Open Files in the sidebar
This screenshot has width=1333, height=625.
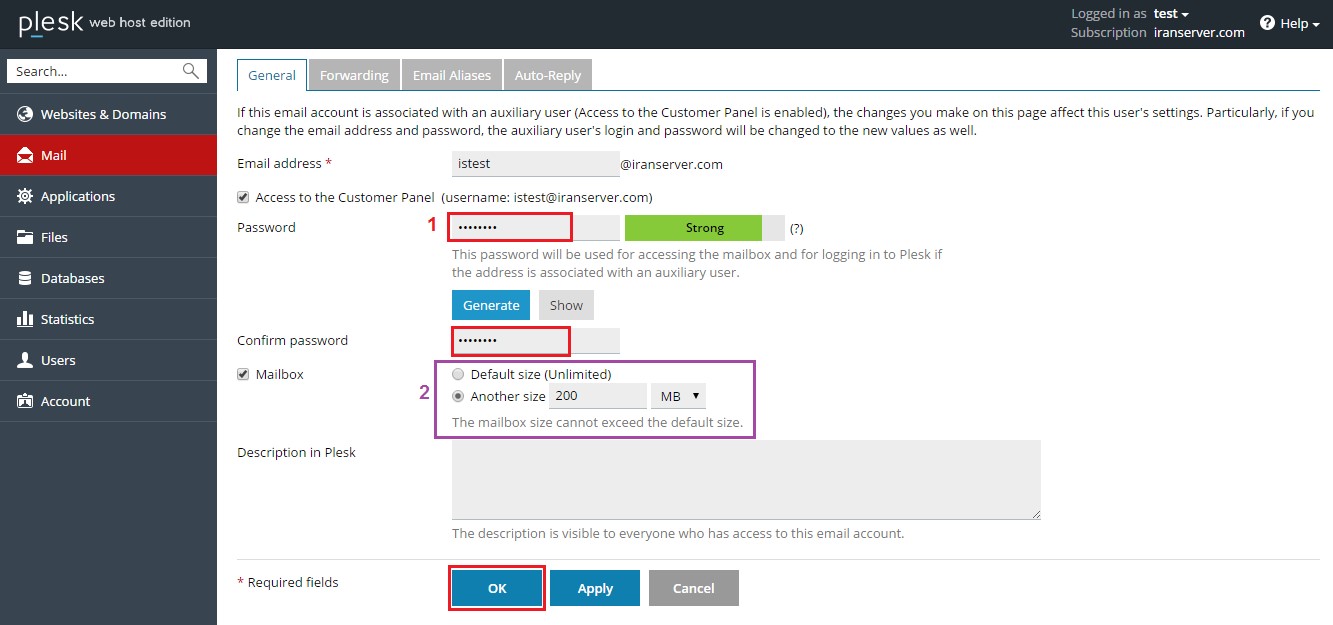tap(108, 237)
